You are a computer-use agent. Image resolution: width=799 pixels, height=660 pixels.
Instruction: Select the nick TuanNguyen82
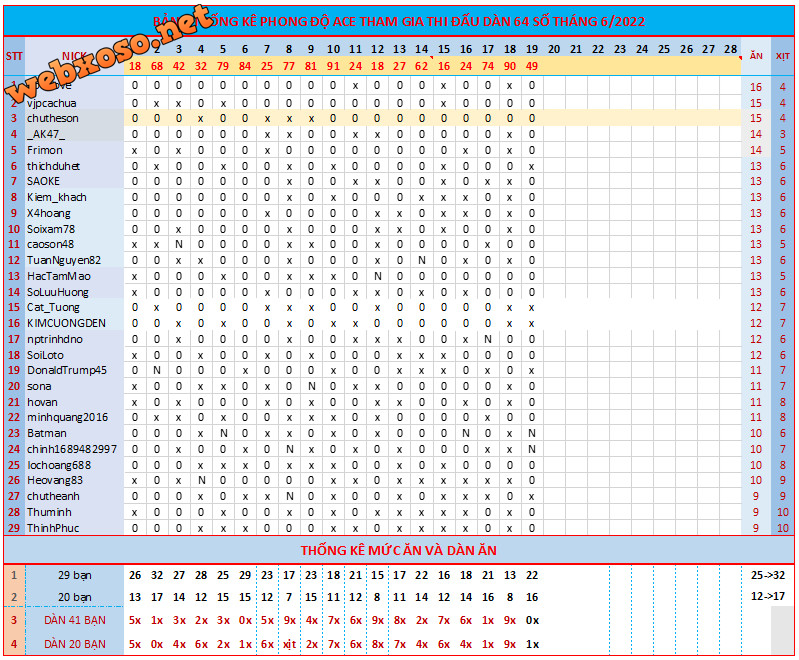(x=64, y=260)
